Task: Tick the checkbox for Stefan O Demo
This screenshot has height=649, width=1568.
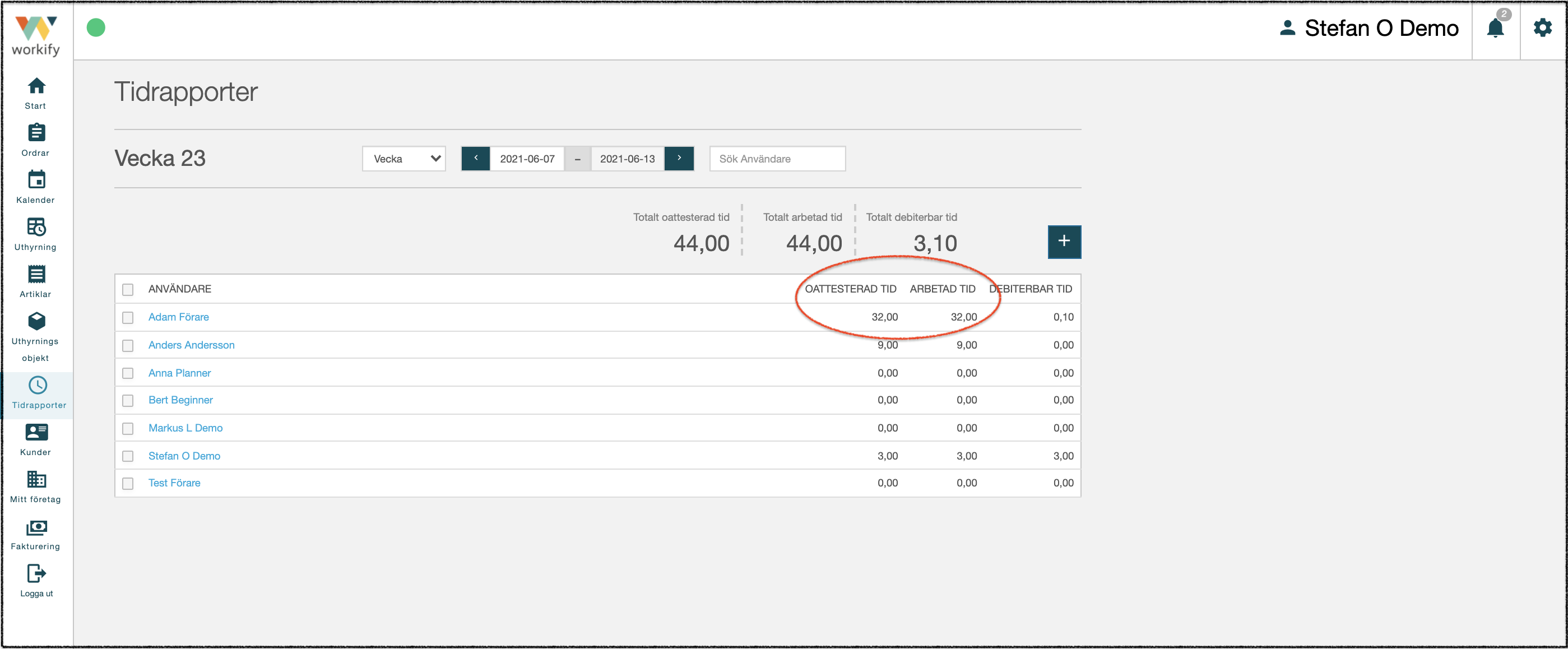Action: click(128, 456)
